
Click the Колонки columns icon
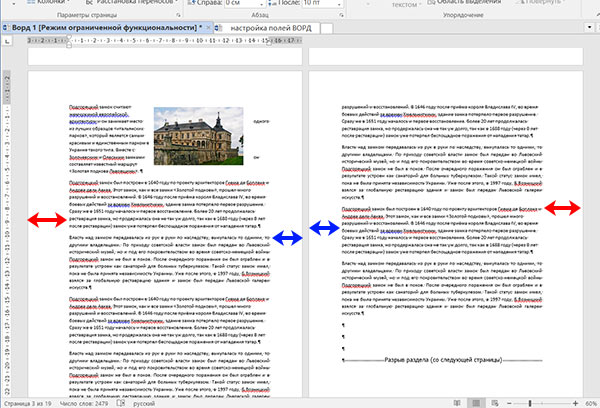(31, 2)
